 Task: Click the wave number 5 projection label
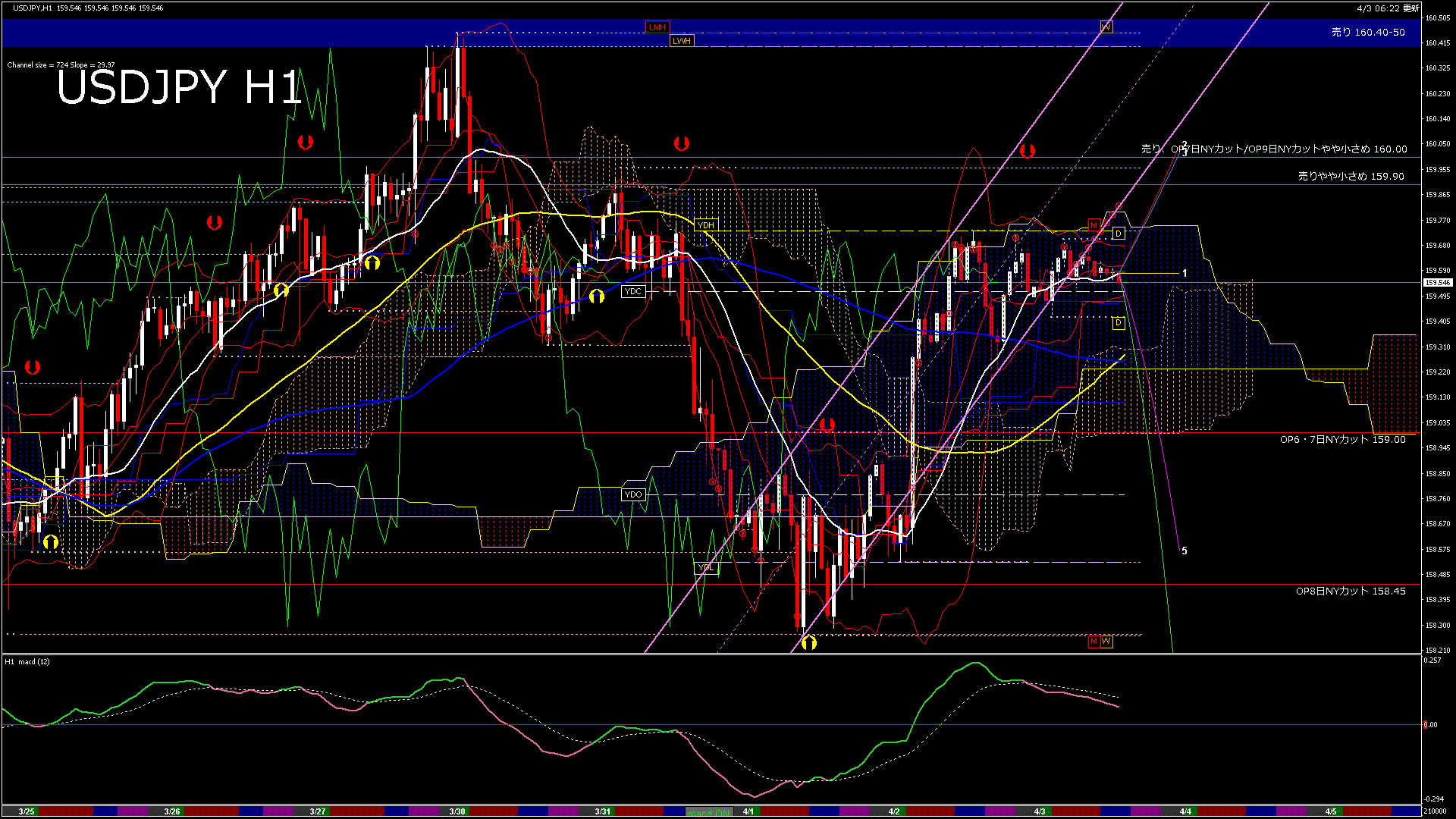tap(1185, 551)
